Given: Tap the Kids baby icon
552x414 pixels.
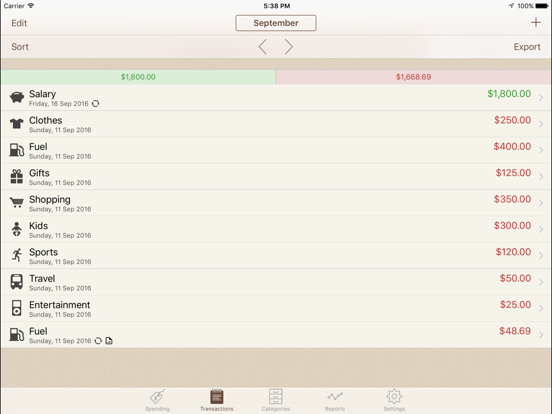Looking at the screenshot, I should 17,229.
